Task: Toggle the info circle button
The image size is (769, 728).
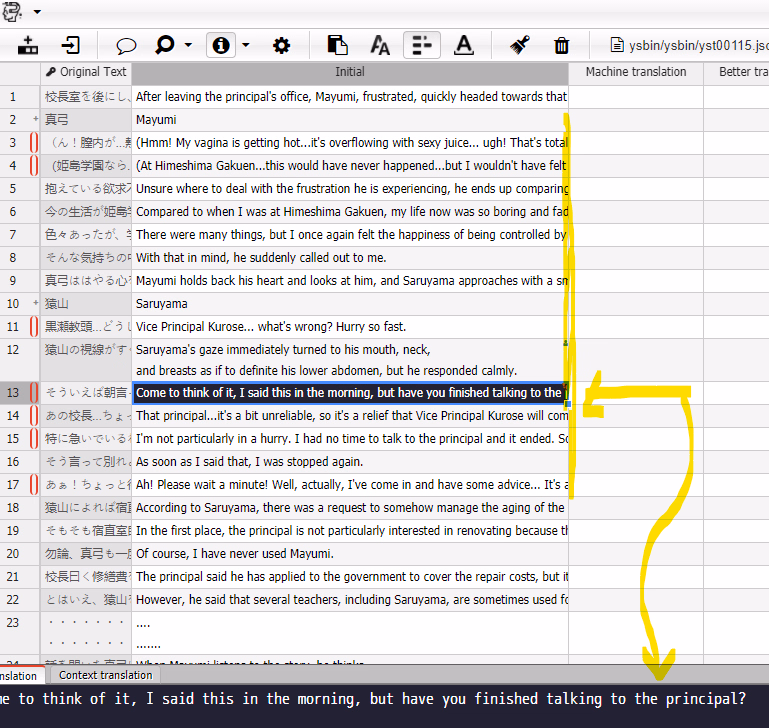Action: coord(221,45)
